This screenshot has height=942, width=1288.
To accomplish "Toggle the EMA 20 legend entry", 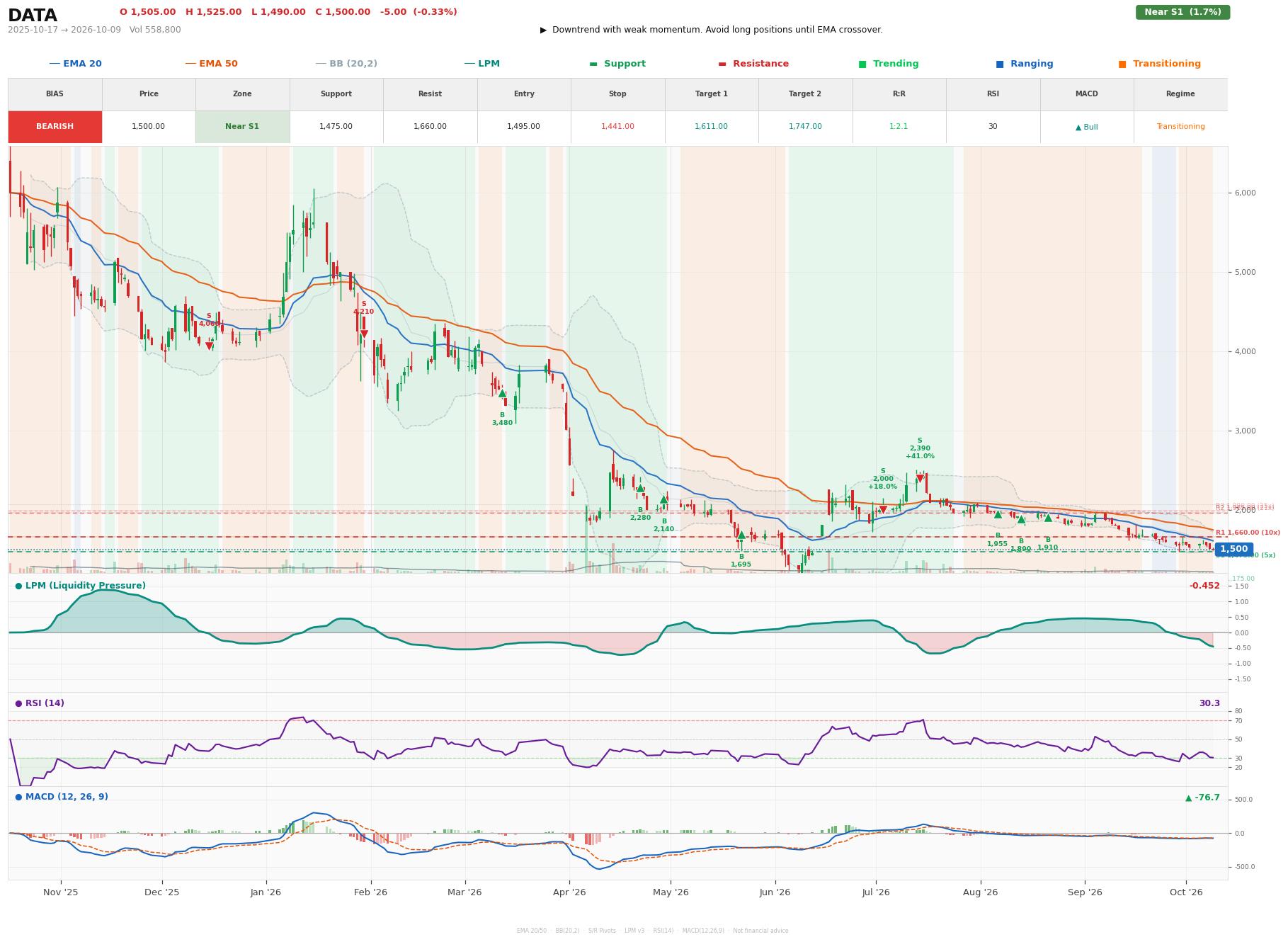I will click(76, 64).
